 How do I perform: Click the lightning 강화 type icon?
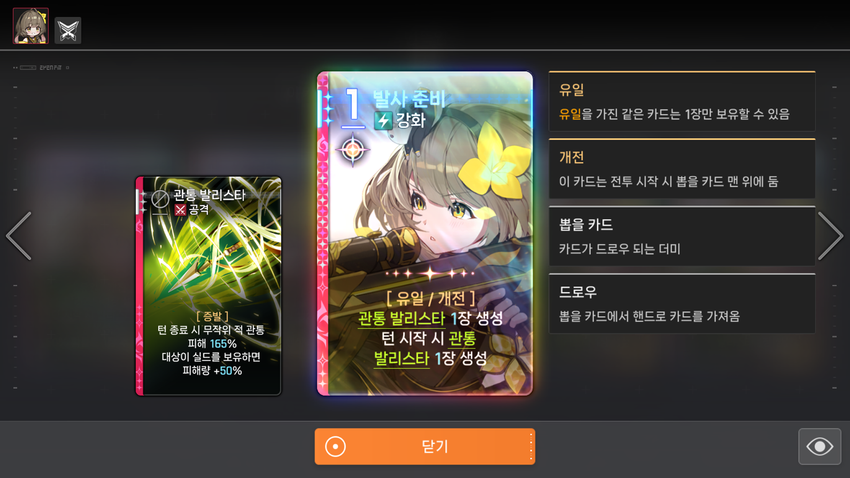click(383, 120)
